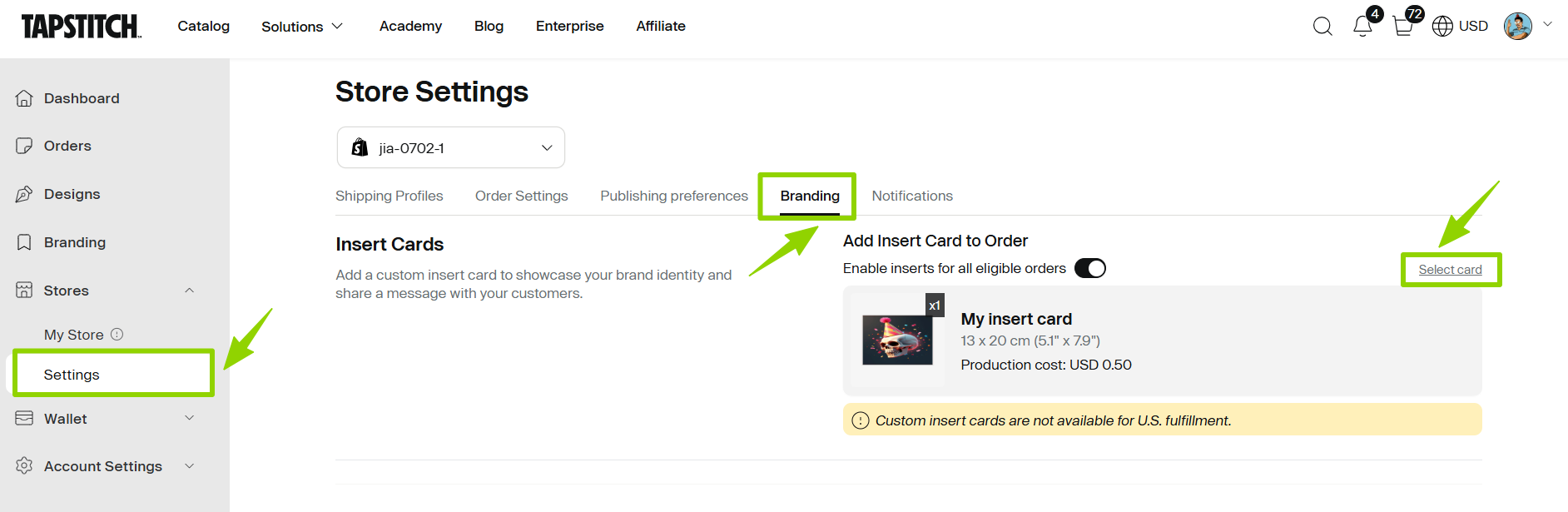The height and width of the screenshot is (512, 1568).
Task: Expand the Solutions menu
Action: click(x=301, y=27)
